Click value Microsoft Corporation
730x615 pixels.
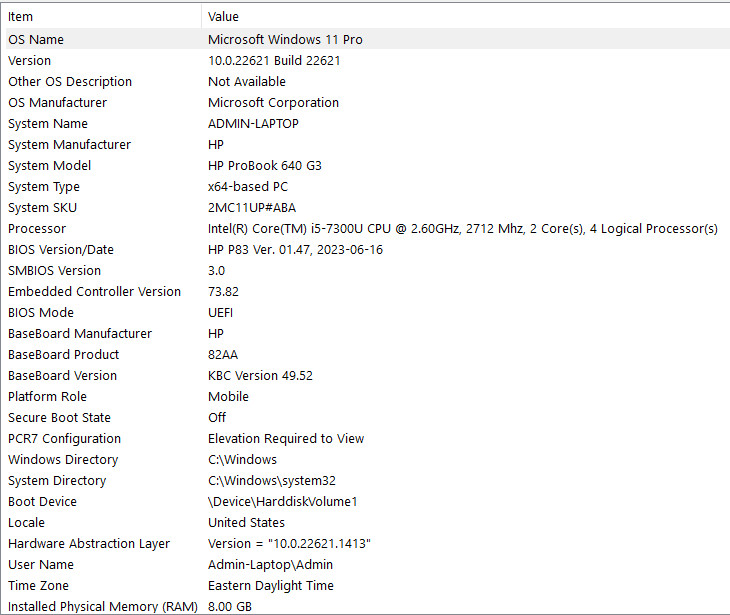coord(273,102)
